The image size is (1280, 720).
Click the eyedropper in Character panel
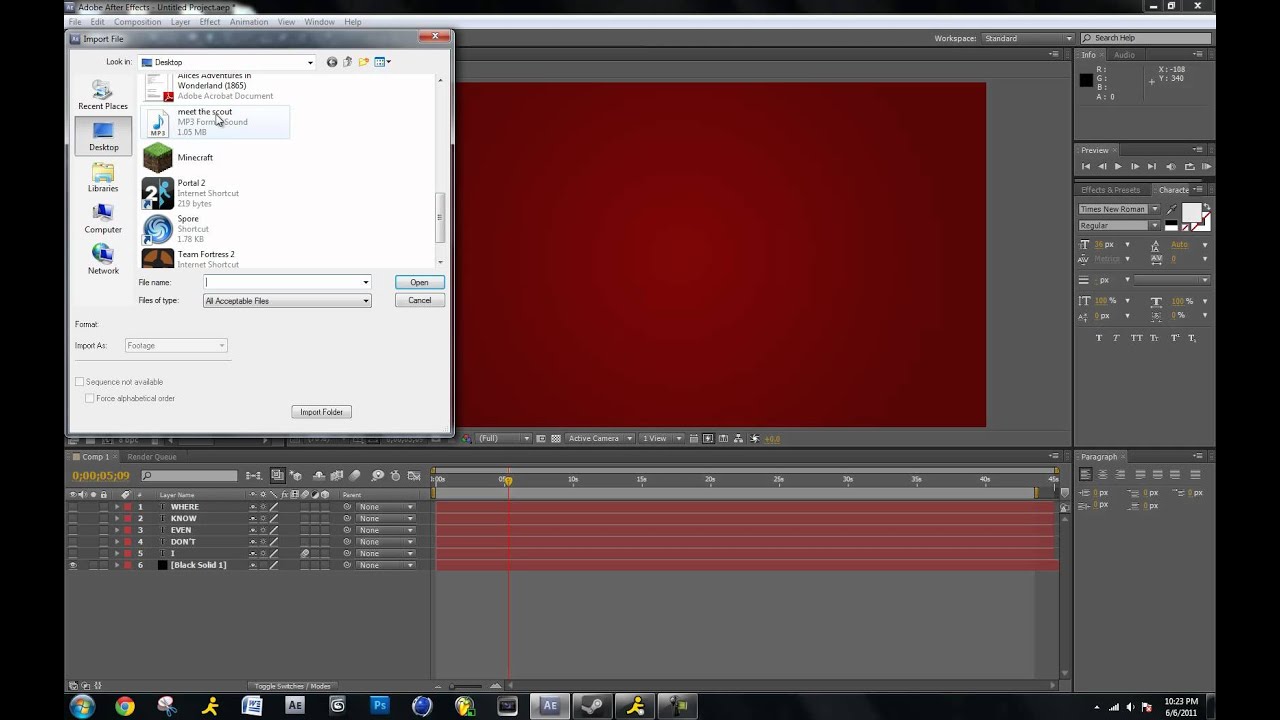click(1172, 210)
